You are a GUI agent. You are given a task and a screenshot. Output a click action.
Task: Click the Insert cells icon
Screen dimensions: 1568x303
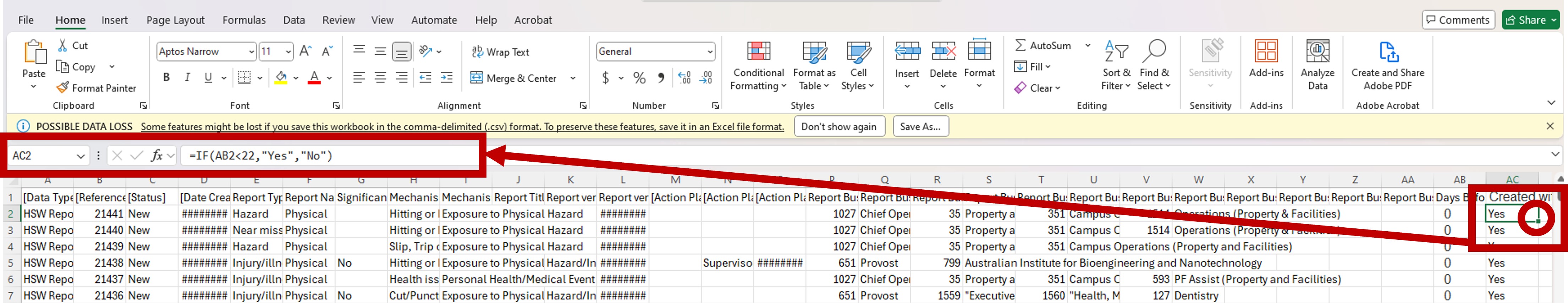tap(907, 50)
